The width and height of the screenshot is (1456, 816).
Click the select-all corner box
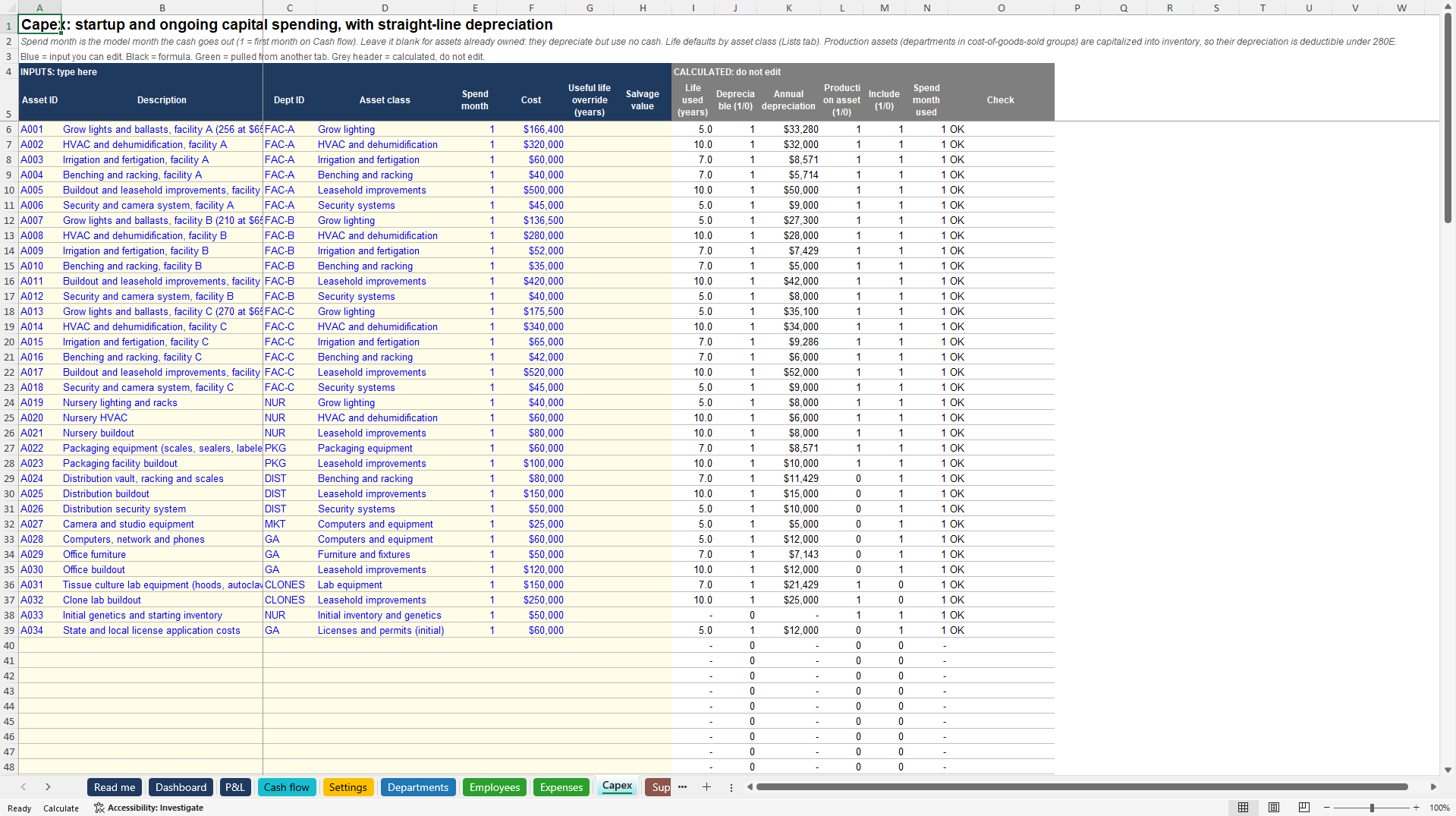[x=9, y=8]
